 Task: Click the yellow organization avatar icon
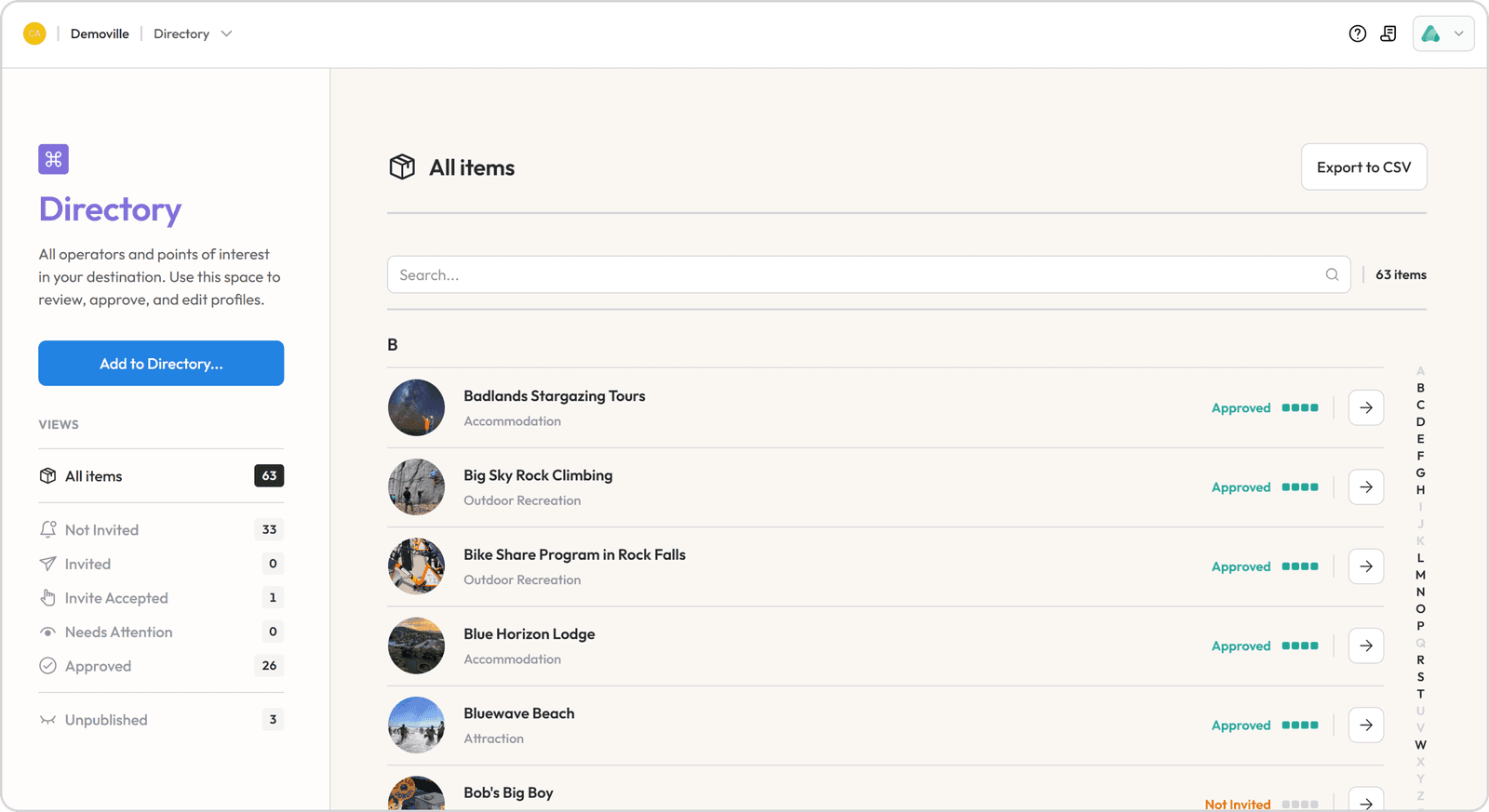(34, 33)
